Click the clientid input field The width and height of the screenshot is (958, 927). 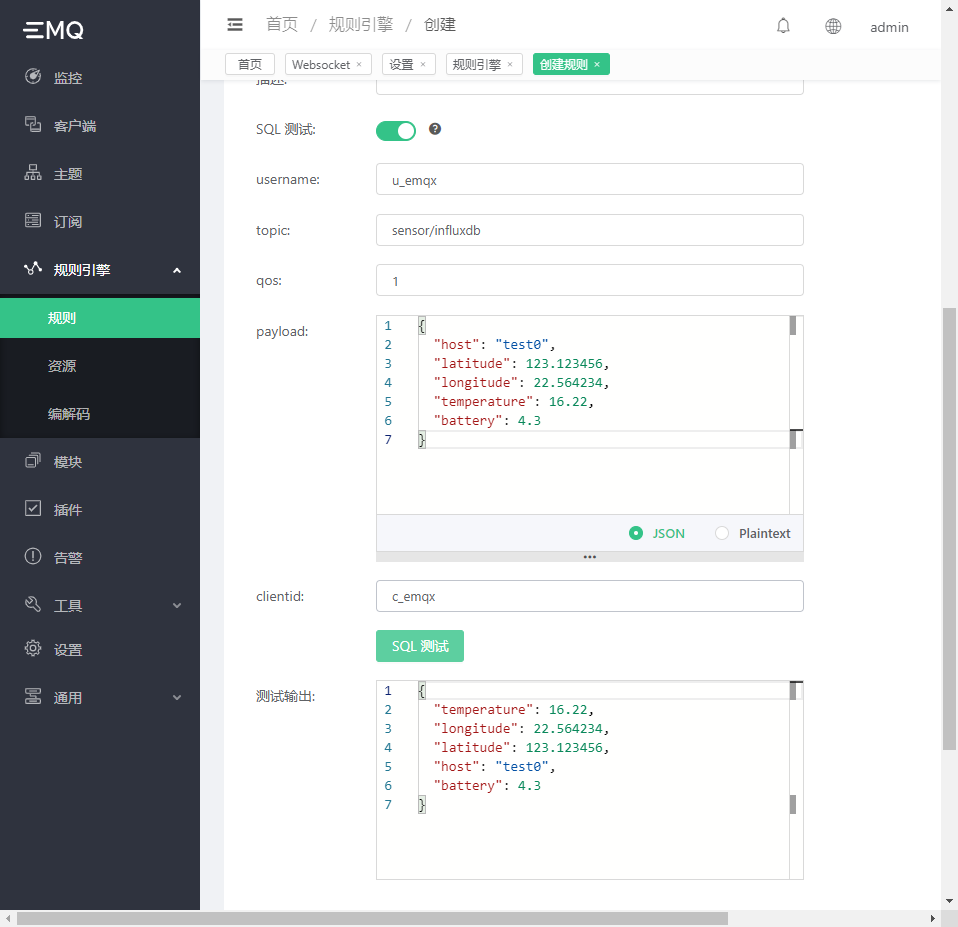click(589, 596)
